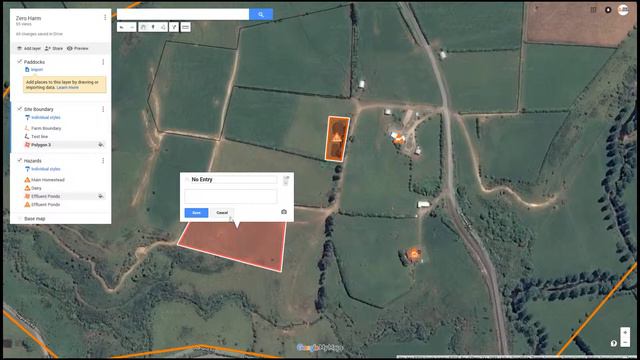Select the last Effluent Ponds item
This screenshot has width=640, height=360.
[x=46, y=204]
